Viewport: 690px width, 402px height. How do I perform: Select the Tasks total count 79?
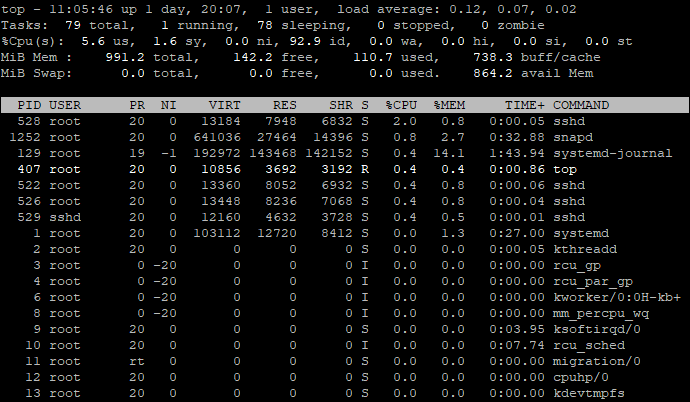[73, 25]
